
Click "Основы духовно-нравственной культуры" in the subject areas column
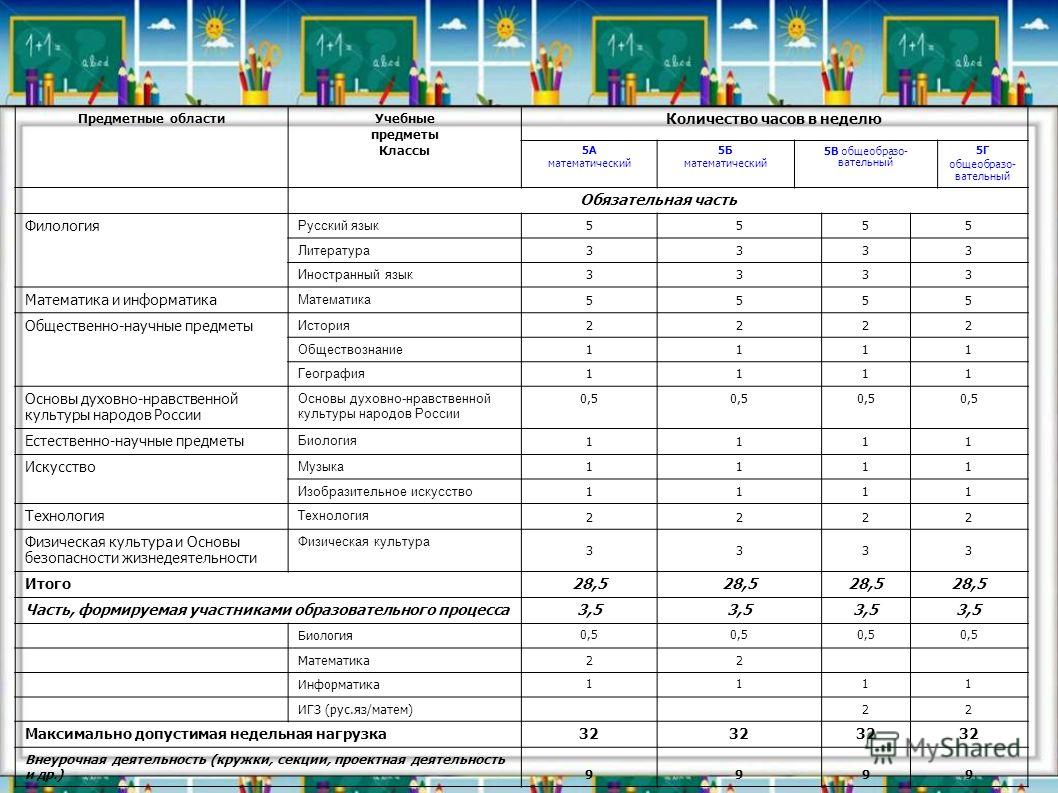click(x=132, y=407)
